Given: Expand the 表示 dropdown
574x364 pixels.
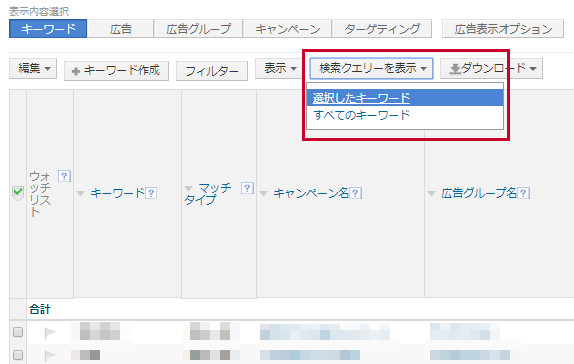Looking at the screenshot, I should coord(280,68).
